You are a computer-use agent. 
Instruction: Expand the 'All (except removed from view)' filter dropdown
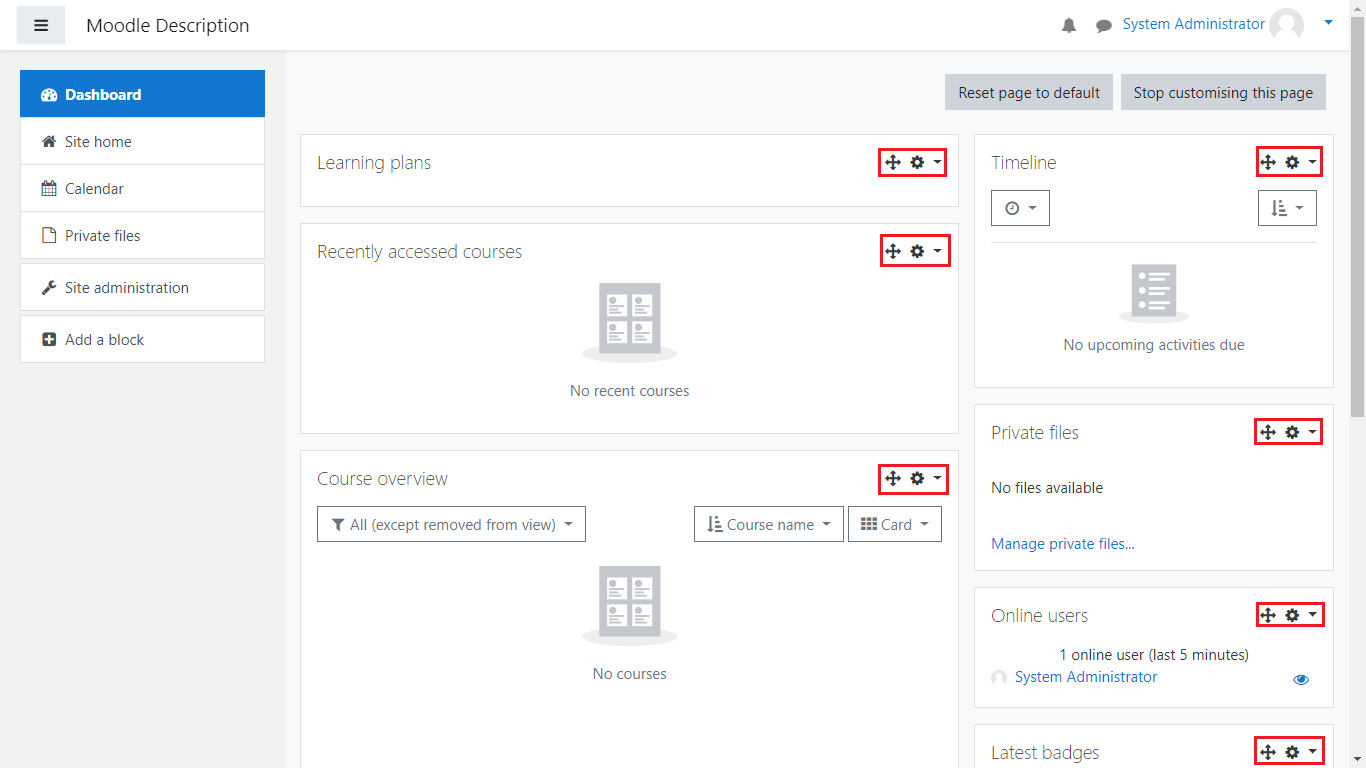(x=451, y=524)
